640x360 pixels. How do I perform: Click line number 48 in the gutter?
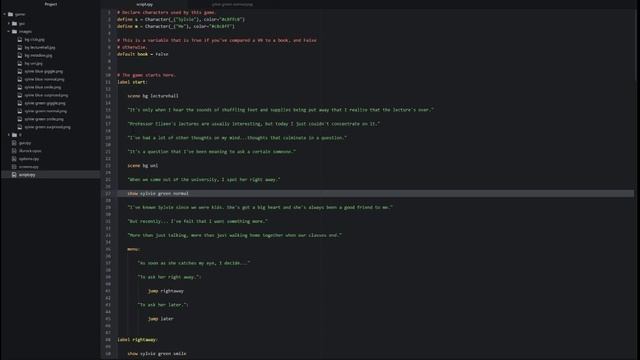[x=108, y=340]
